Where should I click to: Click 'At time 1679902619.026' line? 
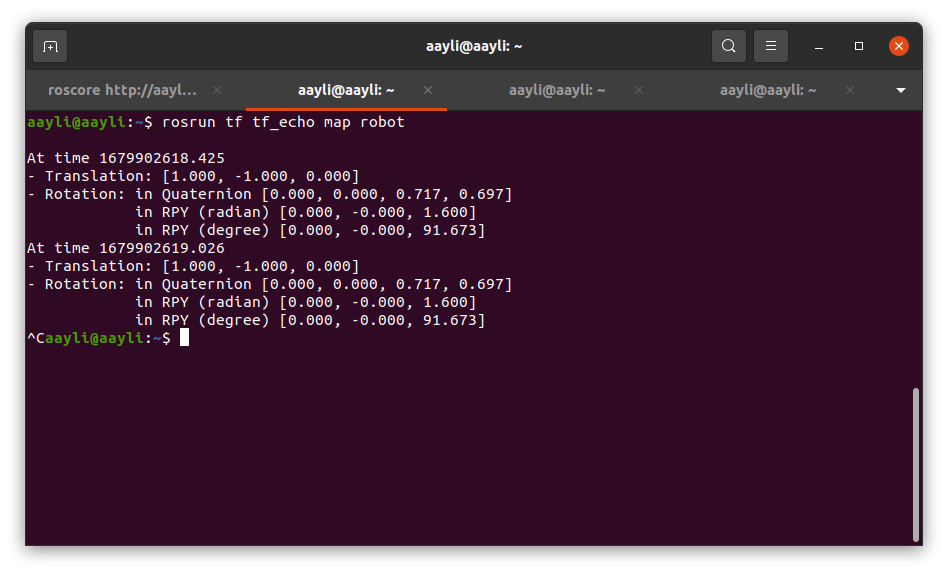tap(126, 249)
